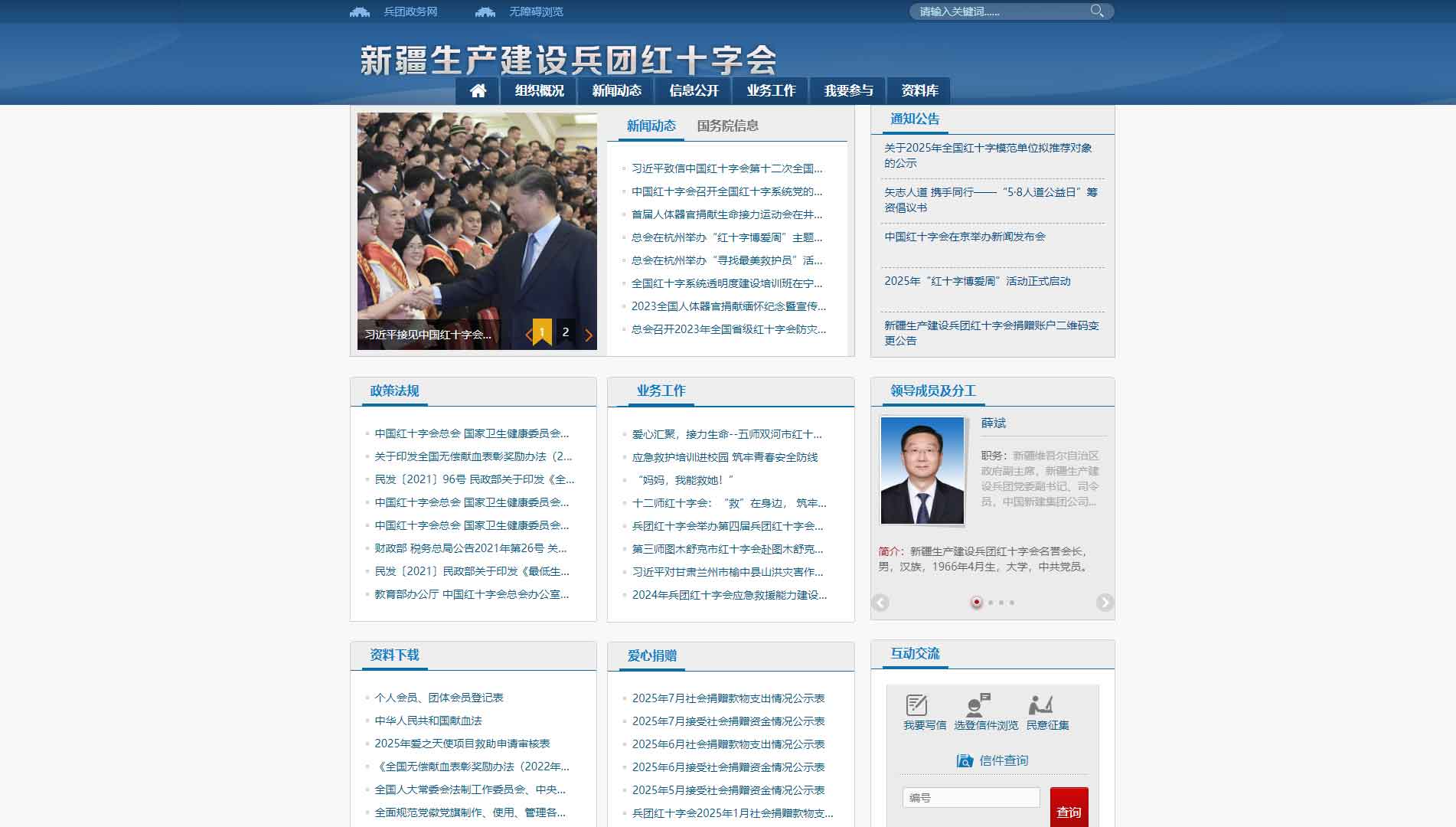The image size is (1456, 827).
Task: Open news 全国红十字系统透明度建设培训班
Action: (727, 283)
